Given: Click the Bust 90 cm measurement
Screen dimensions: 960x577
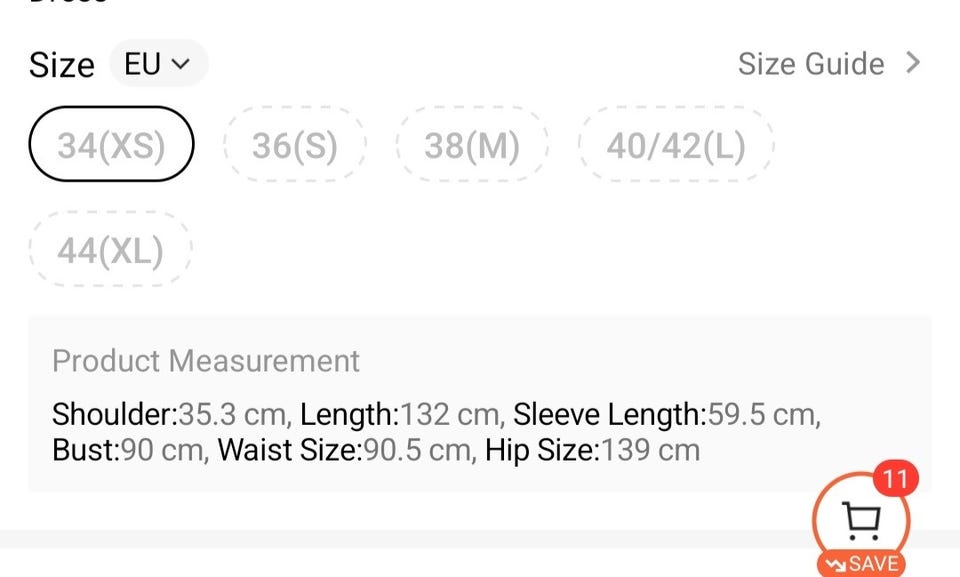Looking at the screenshot, I should coord(129,450).
